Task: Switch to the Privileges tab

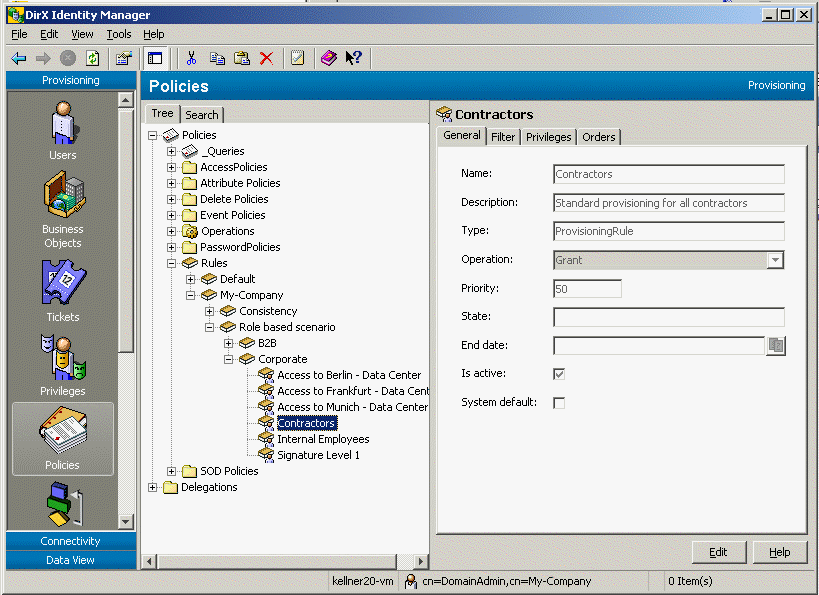Action: [548, 135]
